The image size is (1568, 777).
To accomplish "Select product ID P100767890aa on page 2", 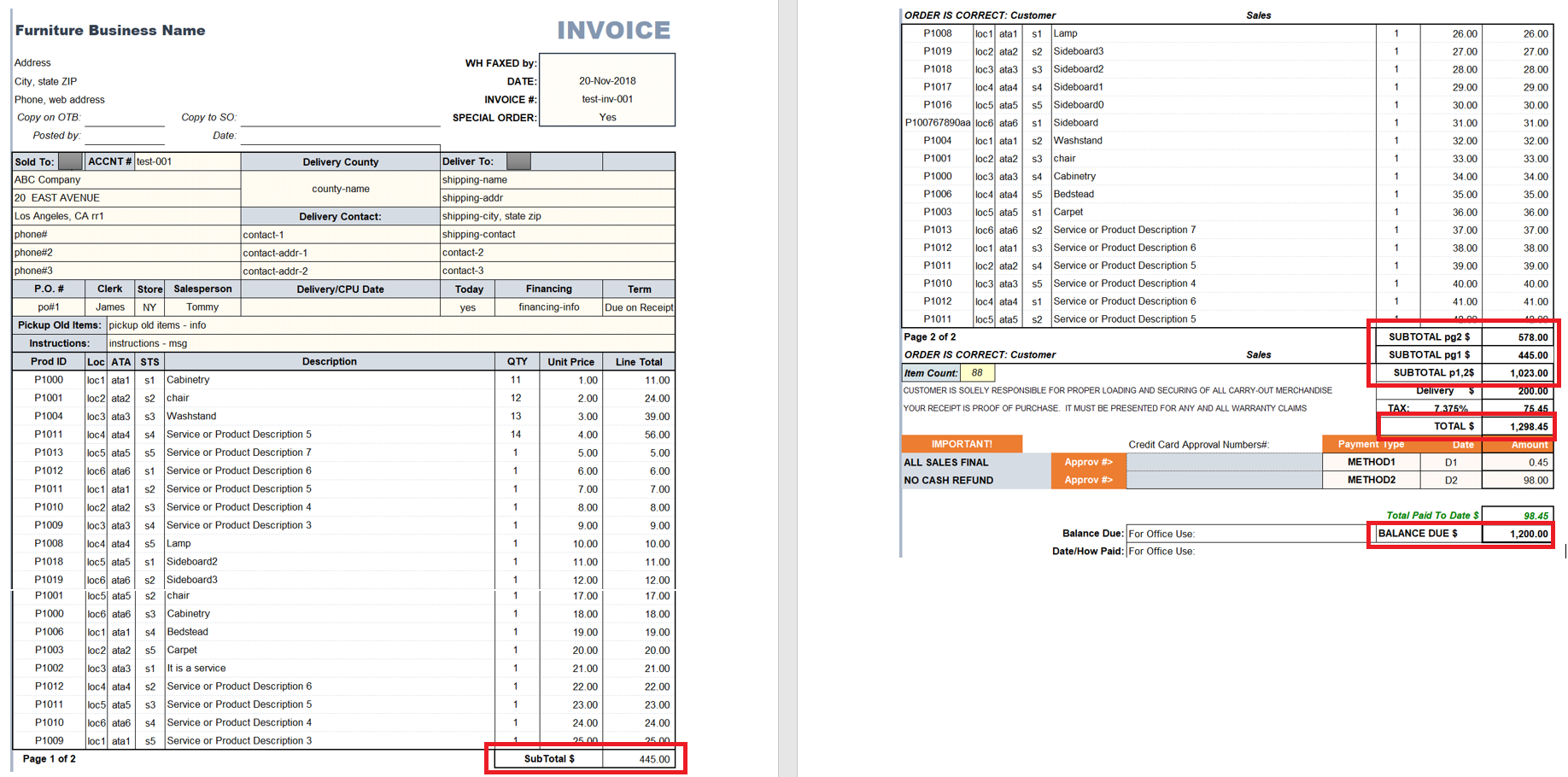I will pyautogui.click(x=938, y=123).
